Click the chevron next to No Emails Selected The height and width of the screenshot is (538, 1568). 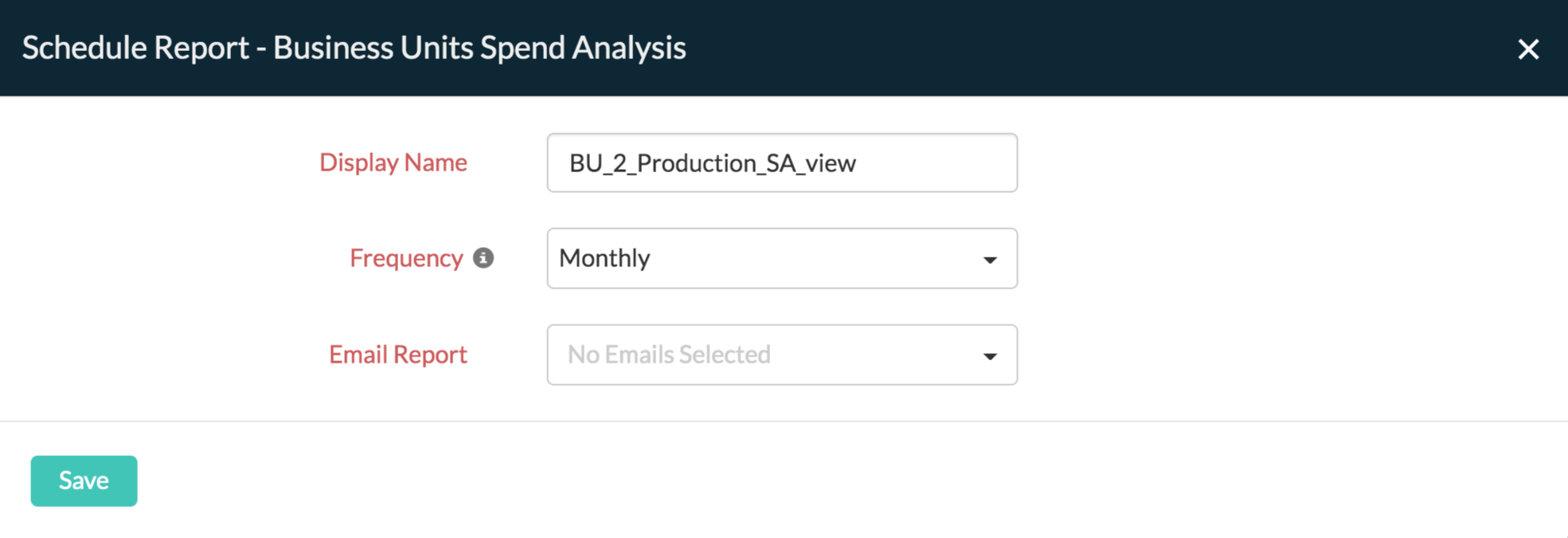(x=990, y=355)
